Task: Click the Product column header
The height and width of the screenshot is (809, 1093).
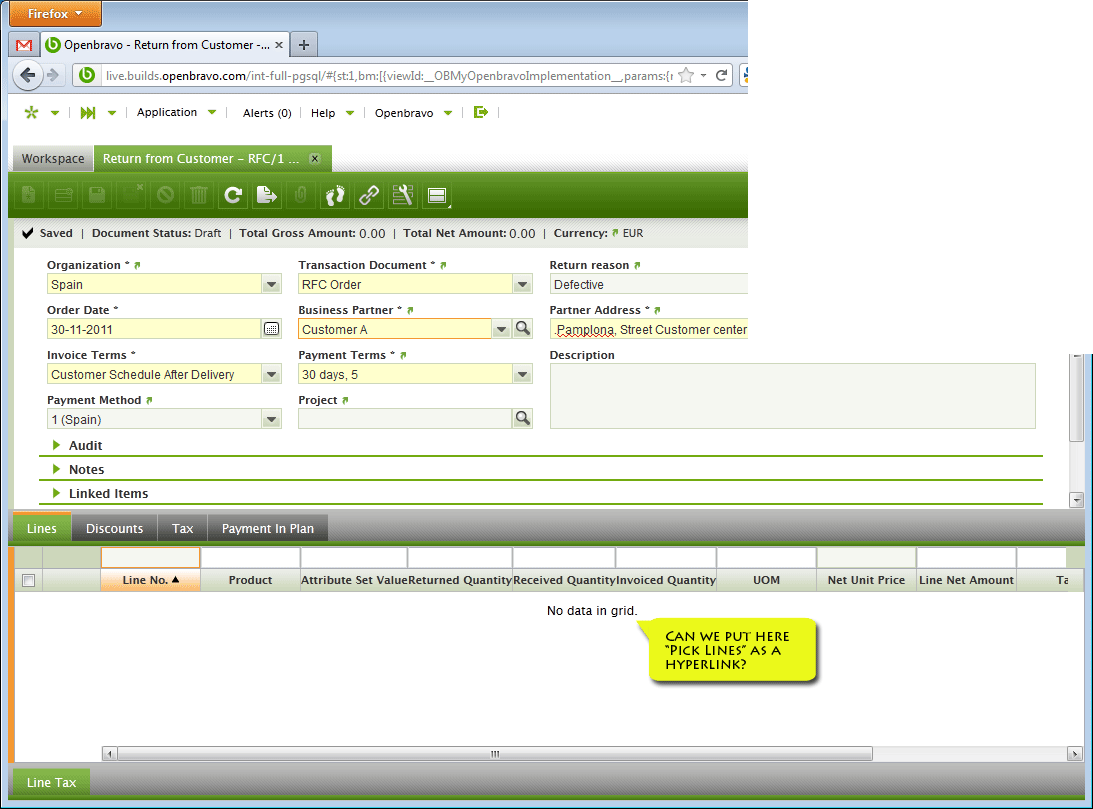Action: [x=250, y=580]
